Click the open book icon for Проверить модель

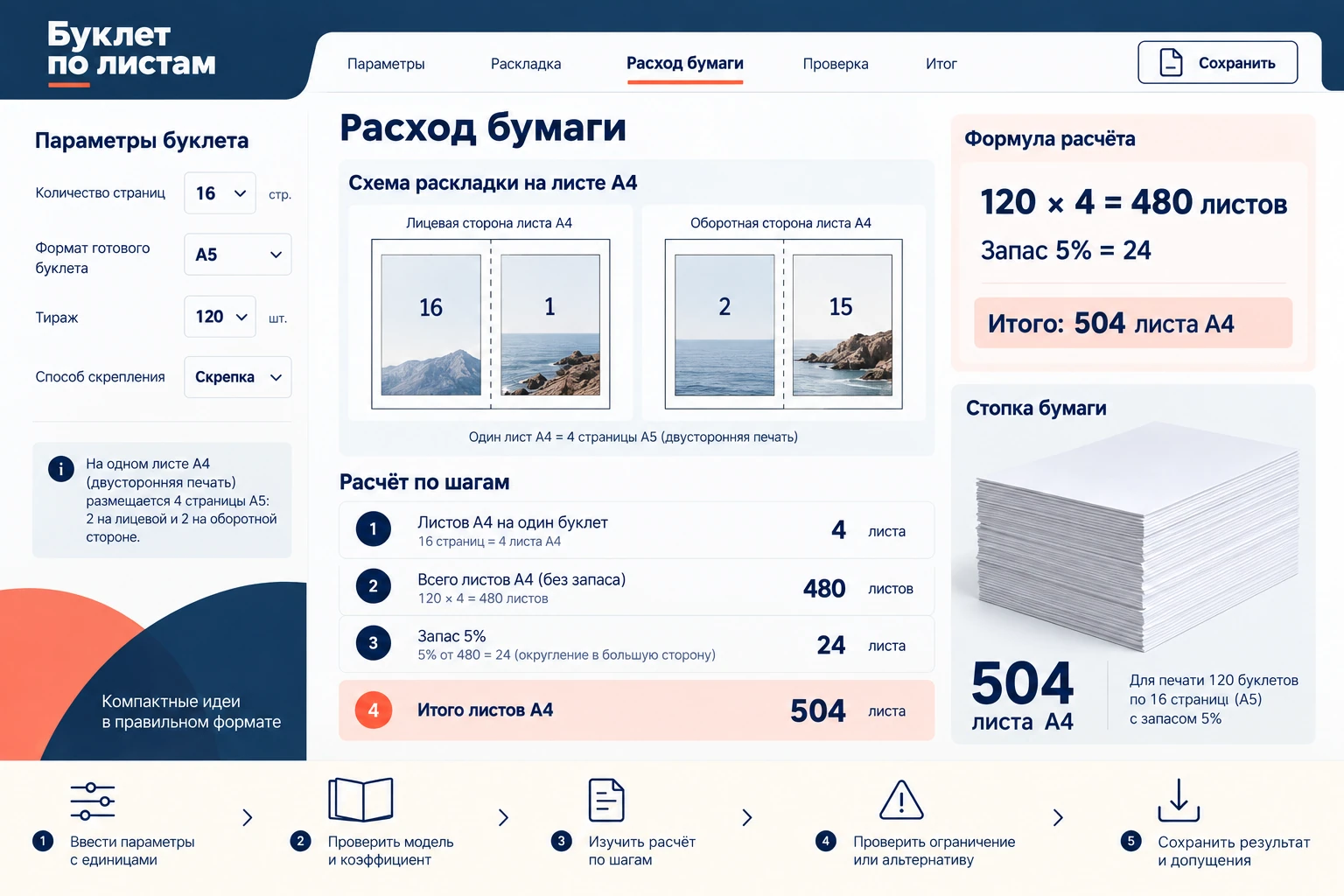[360, 800]
